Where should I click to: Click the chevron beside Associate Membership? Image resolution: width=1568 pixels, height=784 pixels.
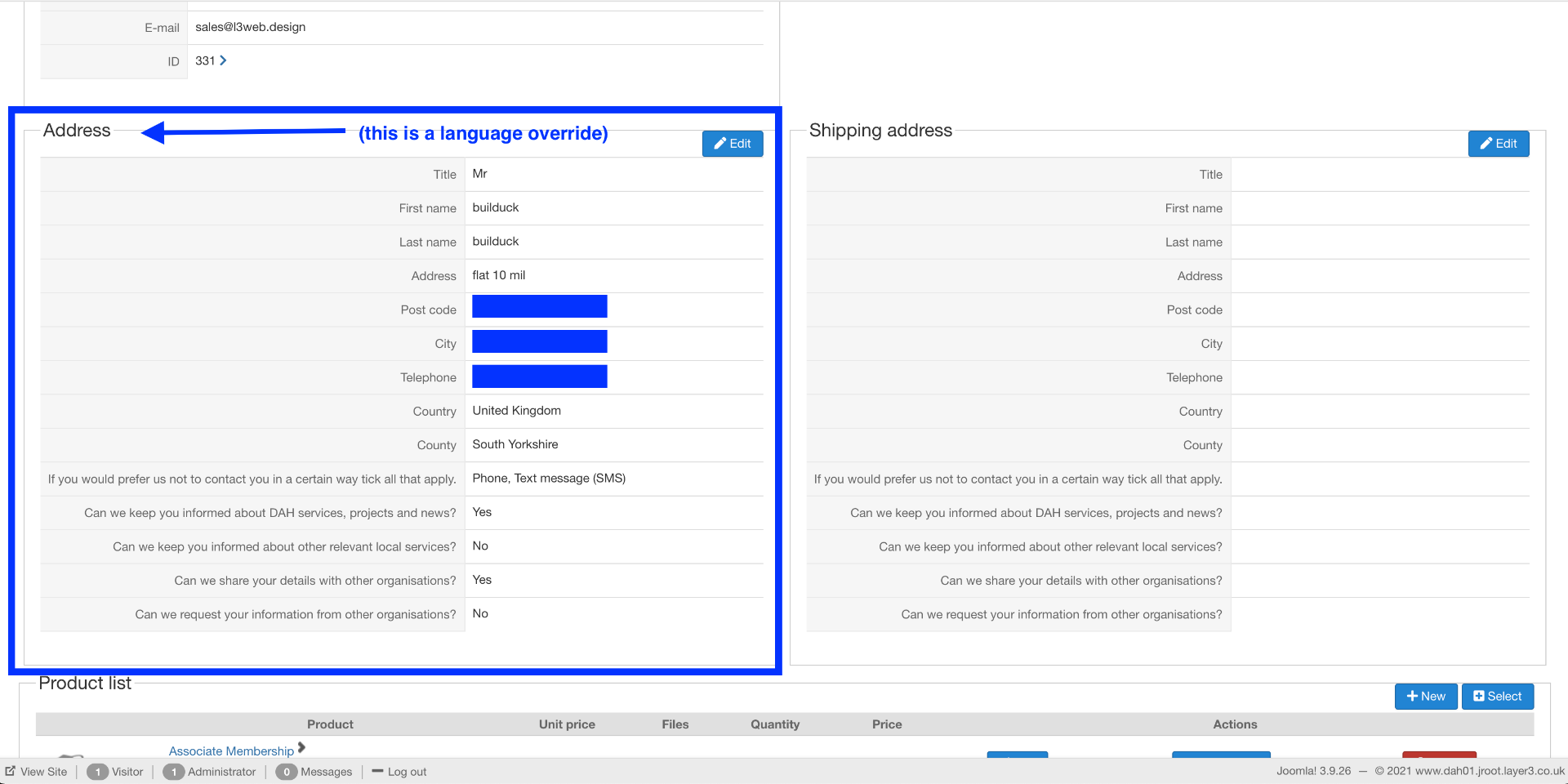[301, 747]
